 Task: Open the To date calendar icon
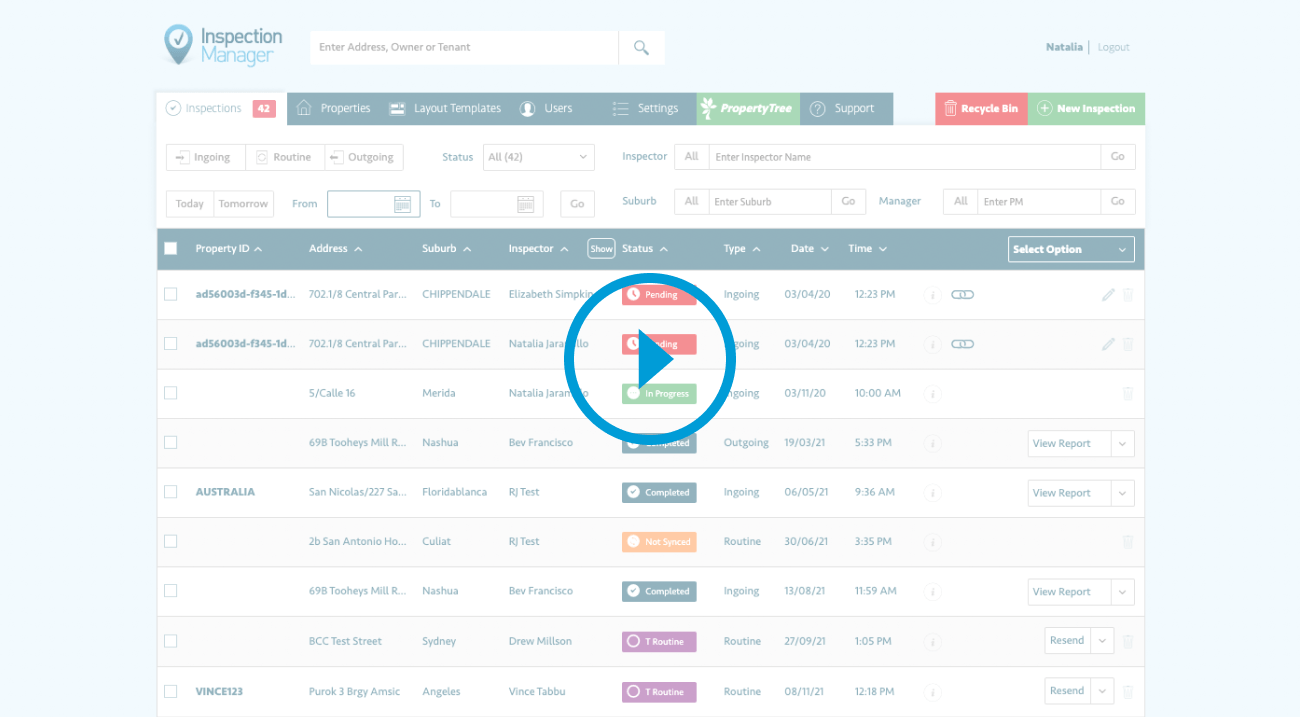pos(525,204)
